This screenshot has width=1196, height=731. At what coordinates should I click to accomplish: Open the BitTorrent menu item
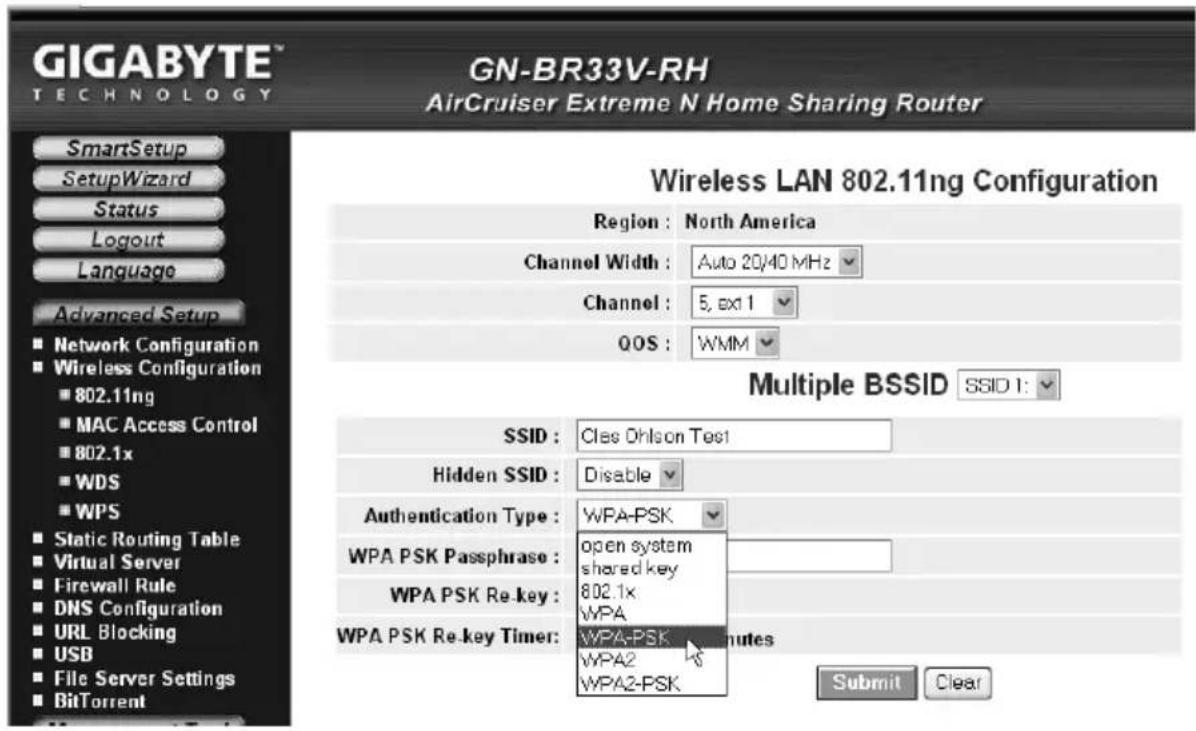click(99, 701)
